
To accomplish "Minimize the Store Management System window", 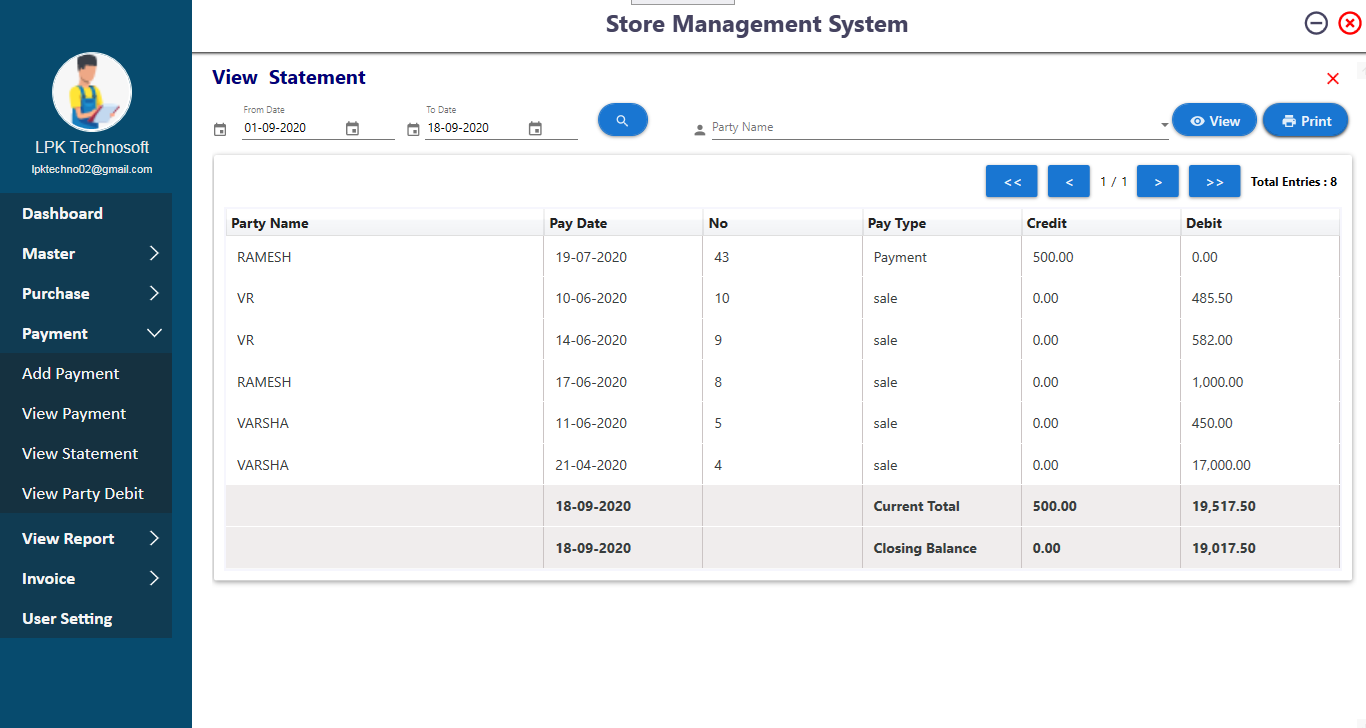I will click(1316, 23).
